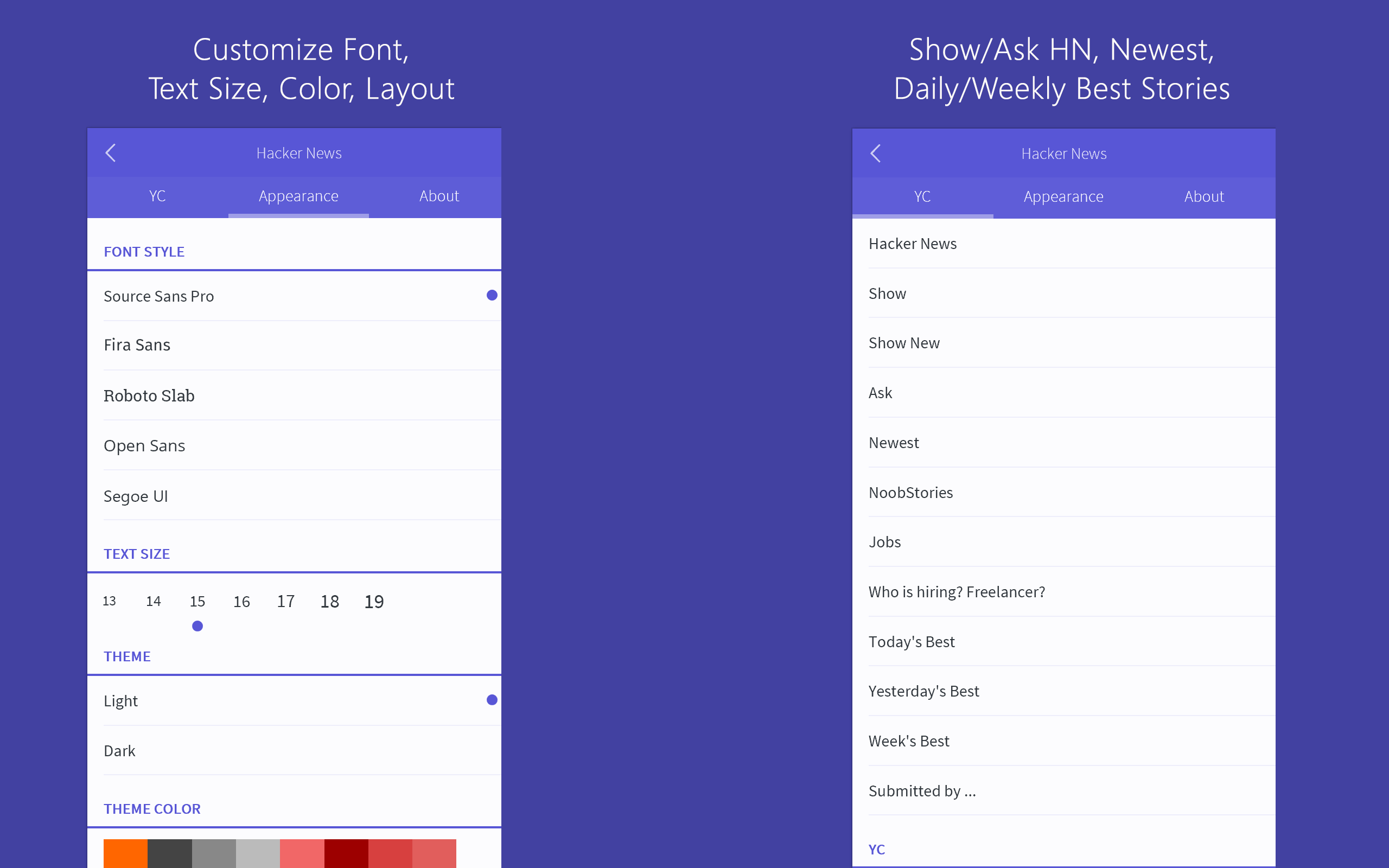The image size is (1389, 868).
Task: Select Roboto Slab font style
Action: click(x=149, y=395)
